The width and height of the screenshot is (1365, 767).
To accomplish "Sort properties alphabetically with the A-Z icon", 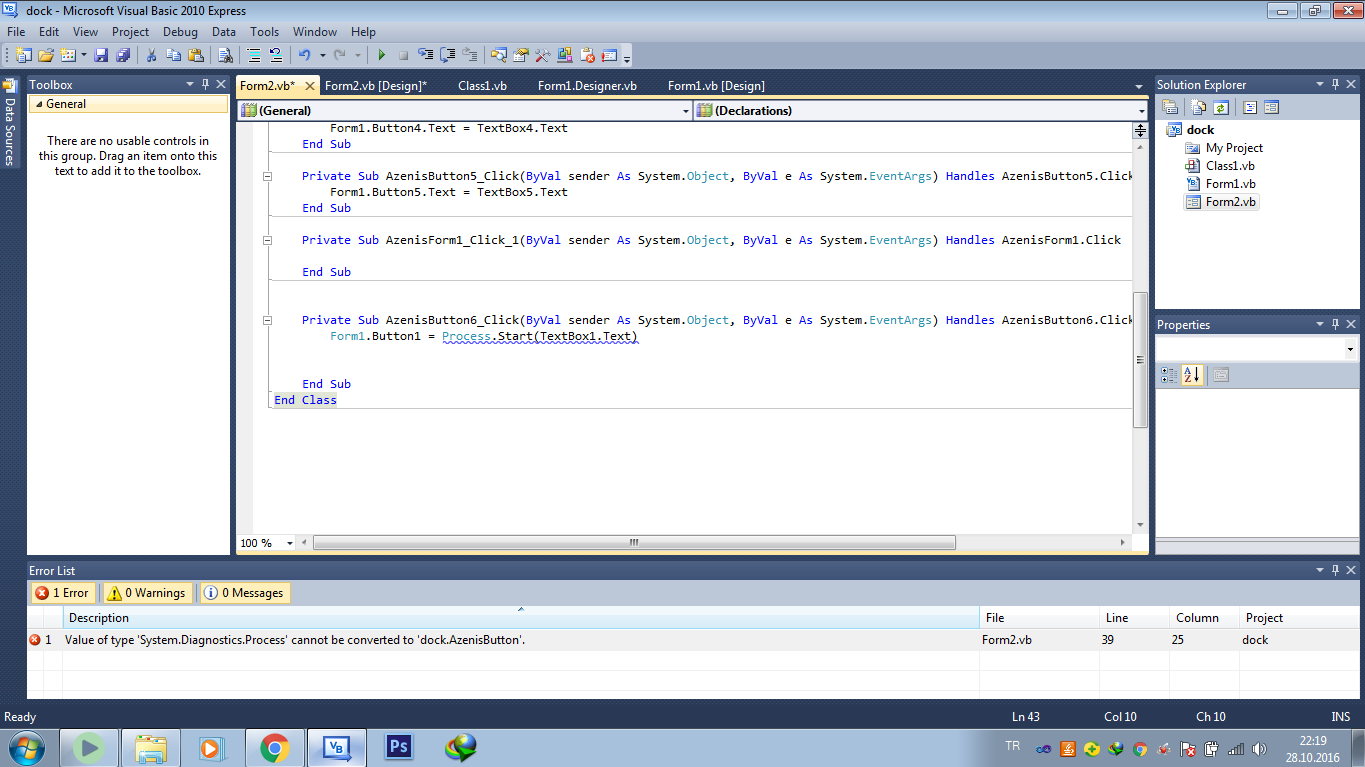I will [x=1192, y=375].
